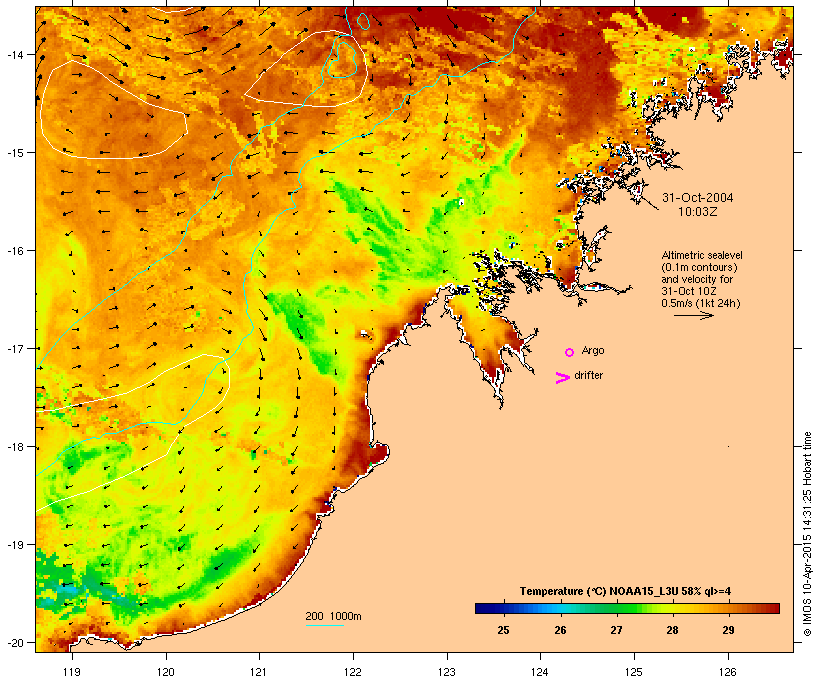
Task: Click the 31-Oct-2004 date label
Action: (698, 198)
